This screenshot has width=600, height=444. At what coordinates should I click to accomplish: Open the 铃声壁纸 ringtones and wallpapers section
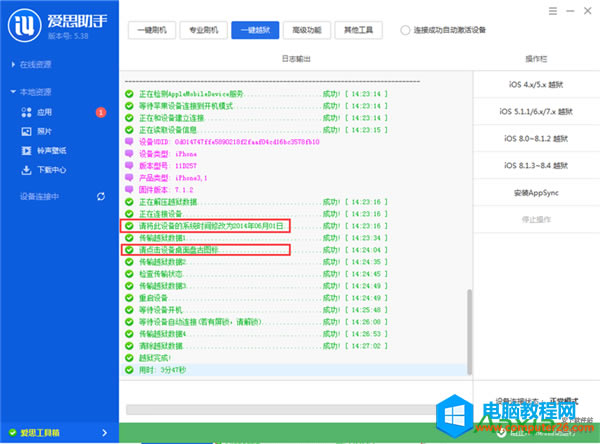point(44,150)
